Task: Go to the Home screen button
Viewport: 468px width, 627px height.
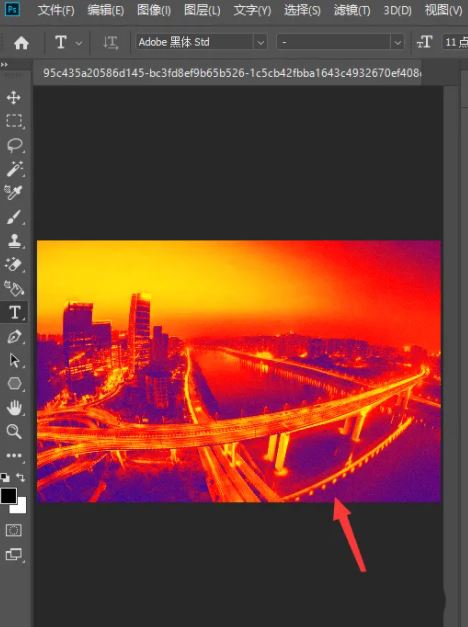Action: pos(21,43)
